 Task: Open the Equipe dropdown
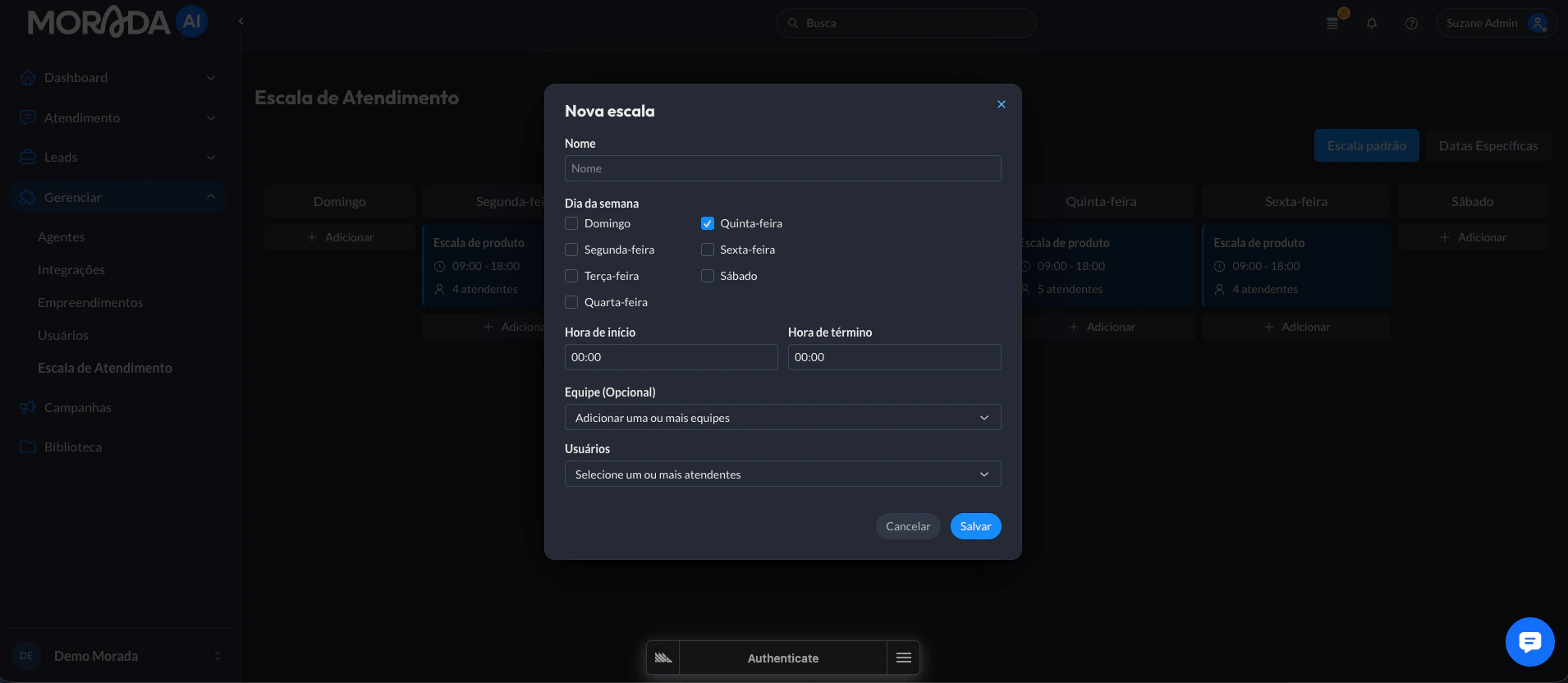click(x=782, y=417)
